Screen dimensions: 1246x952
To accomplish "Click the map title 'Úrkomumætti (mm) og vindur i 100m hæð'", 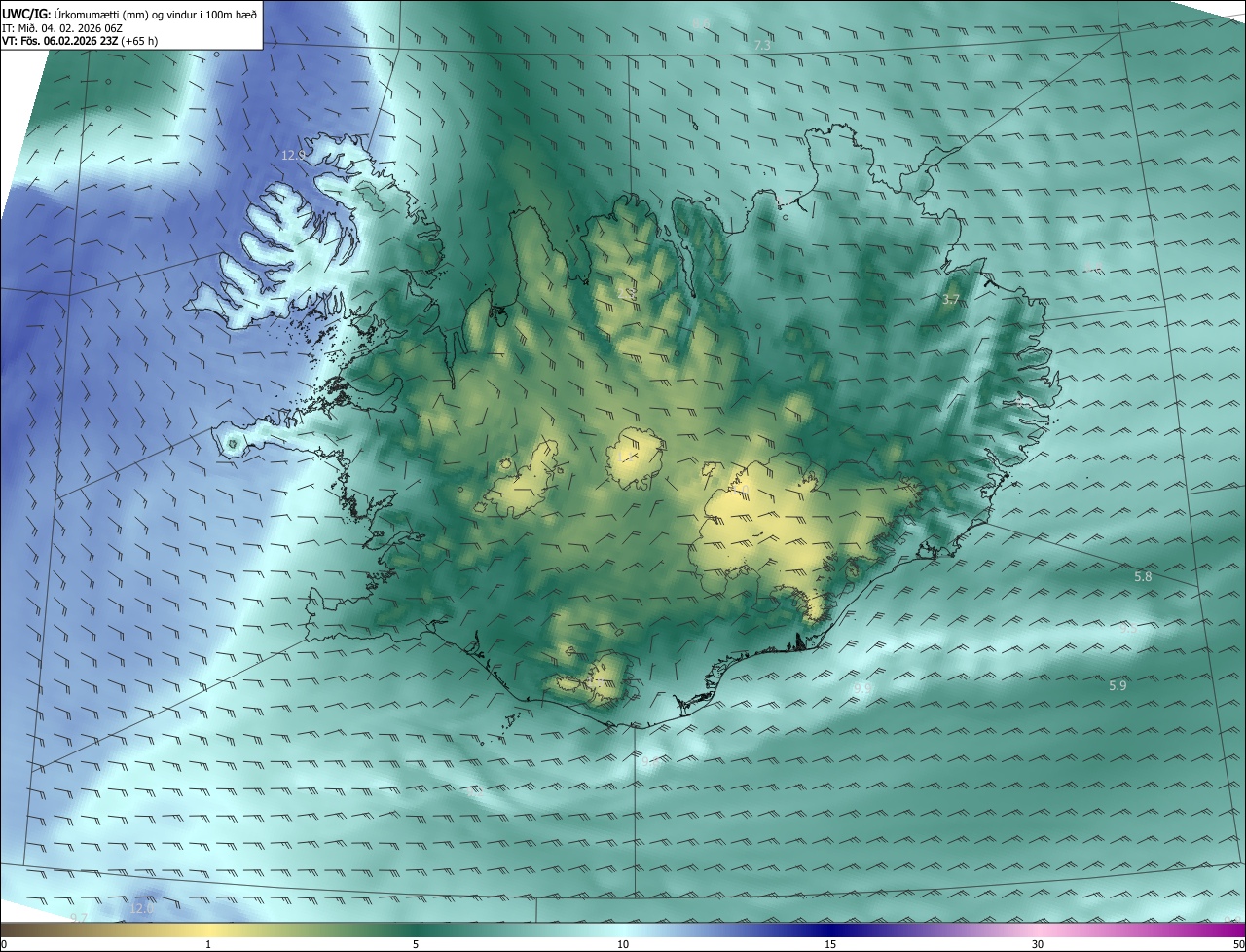I will [x=157, y=13].
